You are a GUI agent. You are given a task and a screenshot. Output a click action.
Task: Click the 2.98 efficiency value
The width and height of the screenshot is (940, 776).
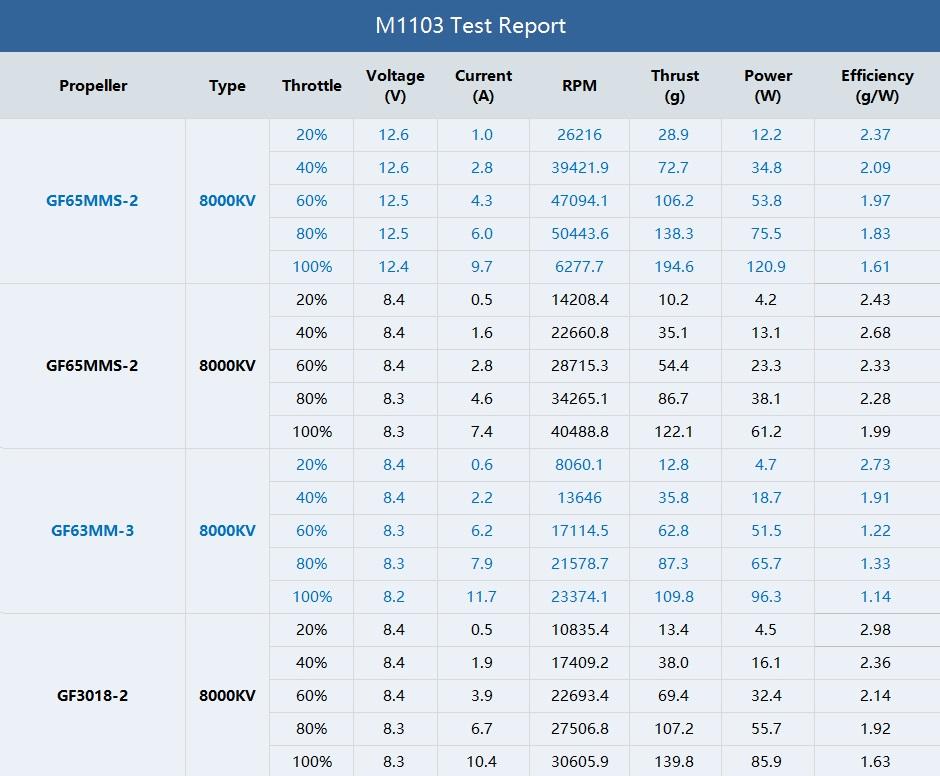[875, 630]
